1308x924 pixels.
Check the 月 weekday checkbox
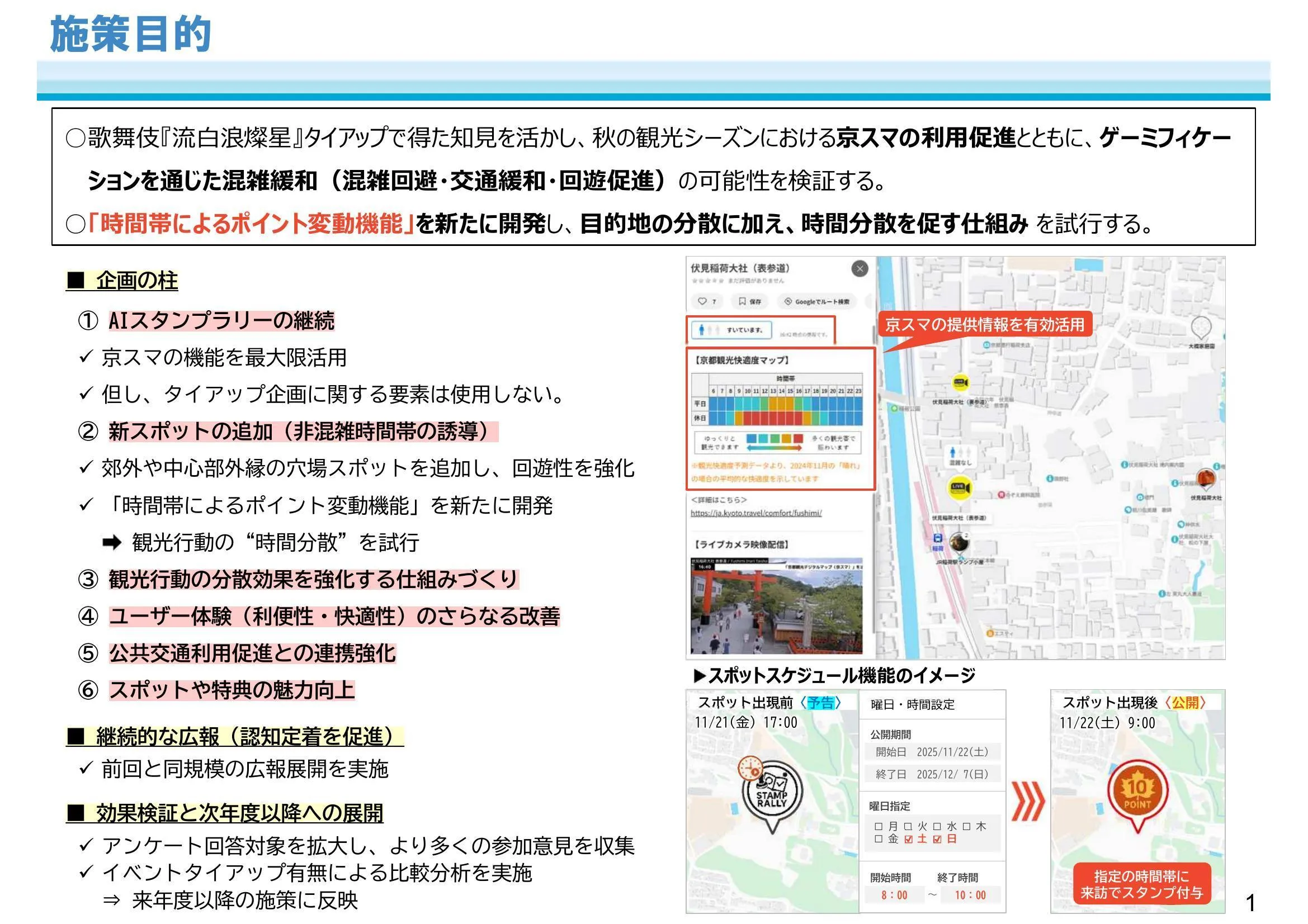click(879, 826)
